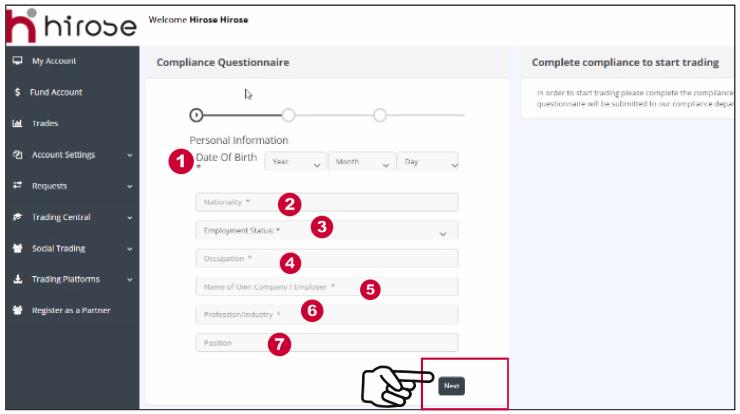Click the Fund Account dollar icon

point(17,92)
